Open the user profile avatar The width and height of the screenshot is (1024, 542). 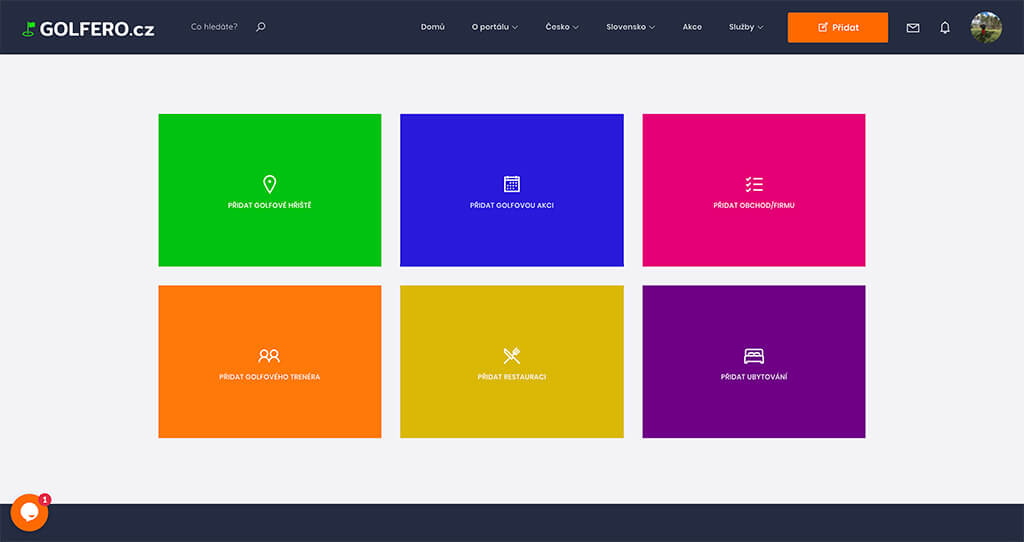(986, 27)
